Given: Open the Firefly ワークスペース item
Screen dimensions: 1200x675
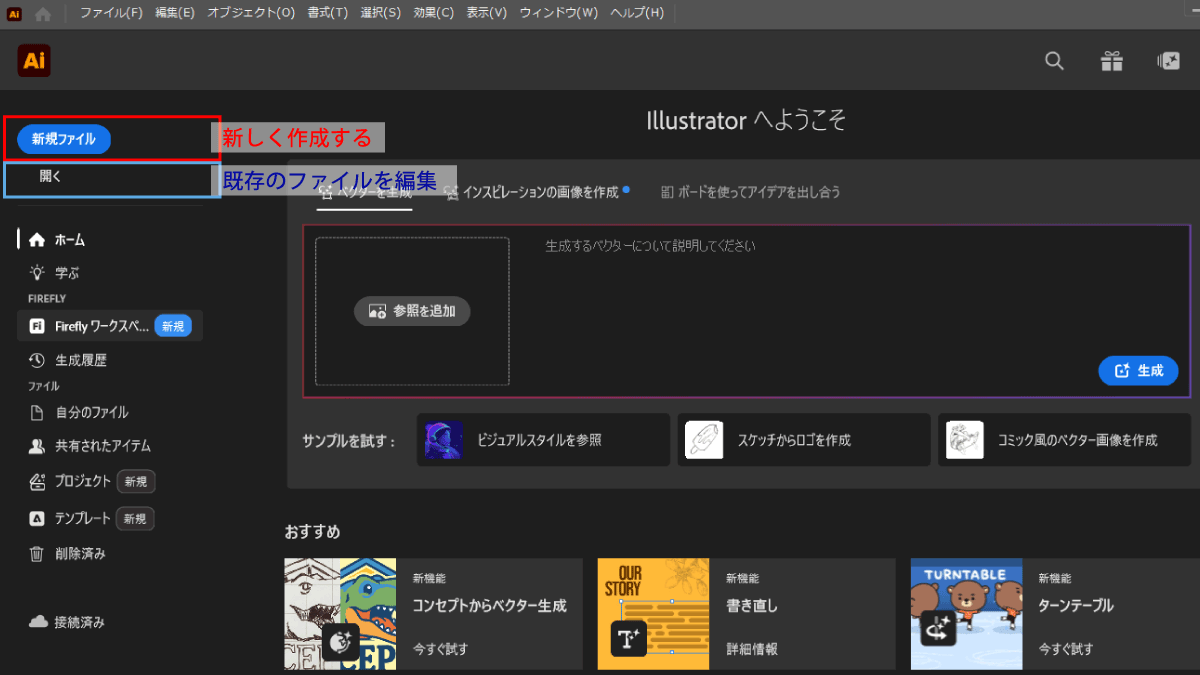Looking at the screenshot, I should pyautogui.click(x=110, y=326).
